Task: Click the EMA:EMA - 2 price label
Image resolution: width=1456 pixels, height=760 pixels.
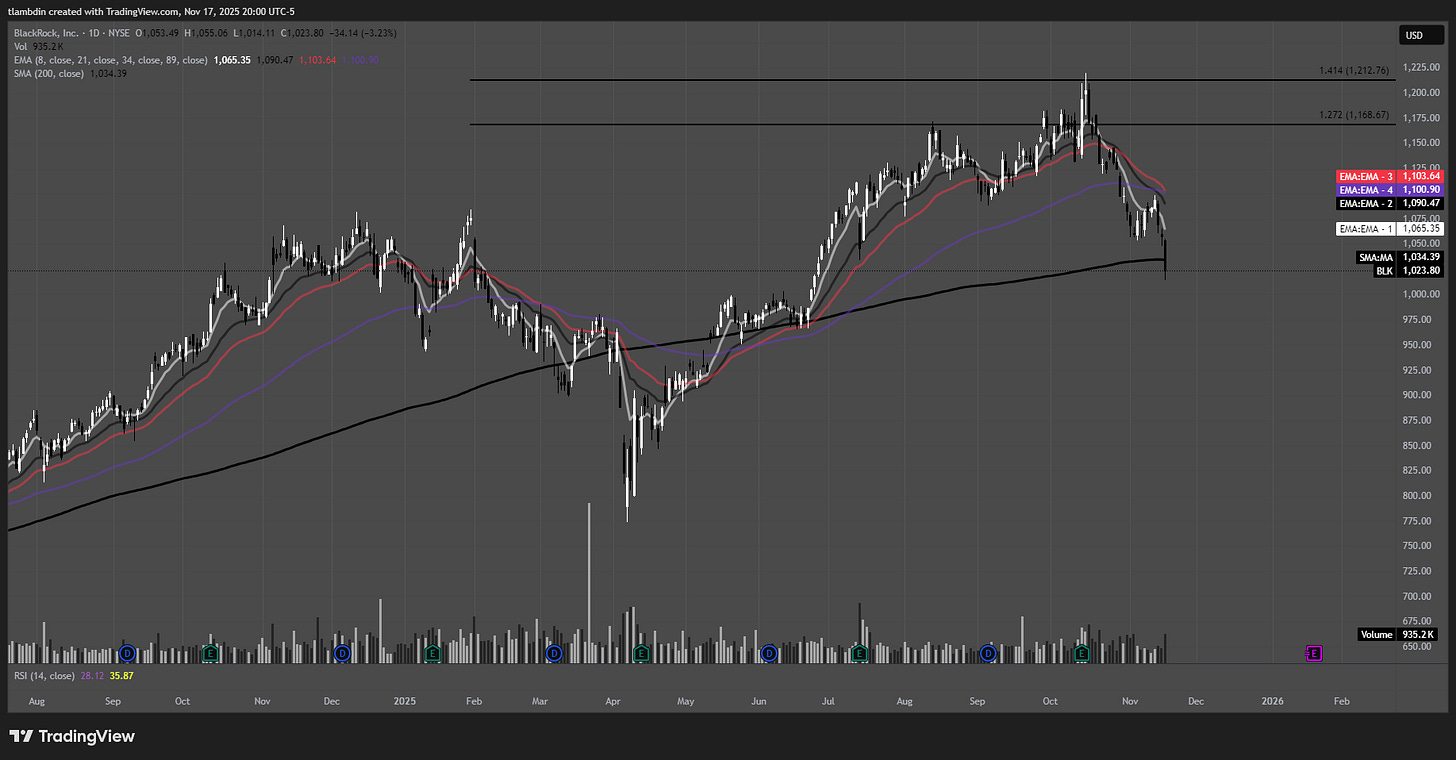Action: pyautogui.click(x=1390, y=203)
